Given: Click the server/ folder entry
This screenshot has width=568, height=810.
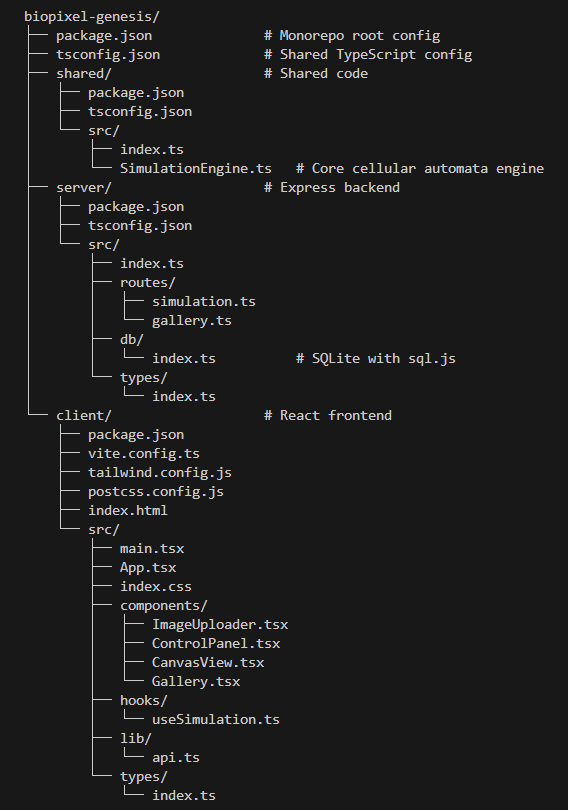Looking at the screenshot, I should (84, 188).
